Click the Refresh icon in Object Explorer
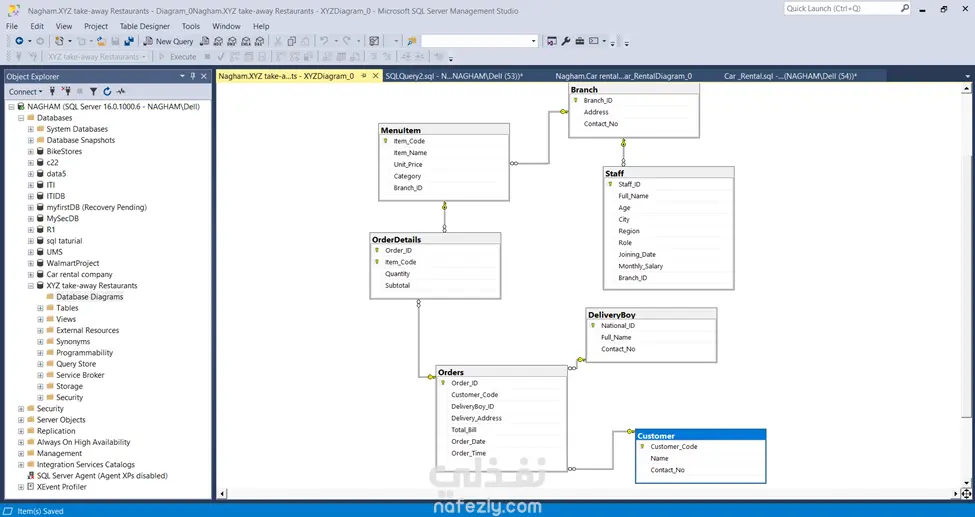Image resolution: width=975 pixels, height=517 pixels. (x=107, y=91)
